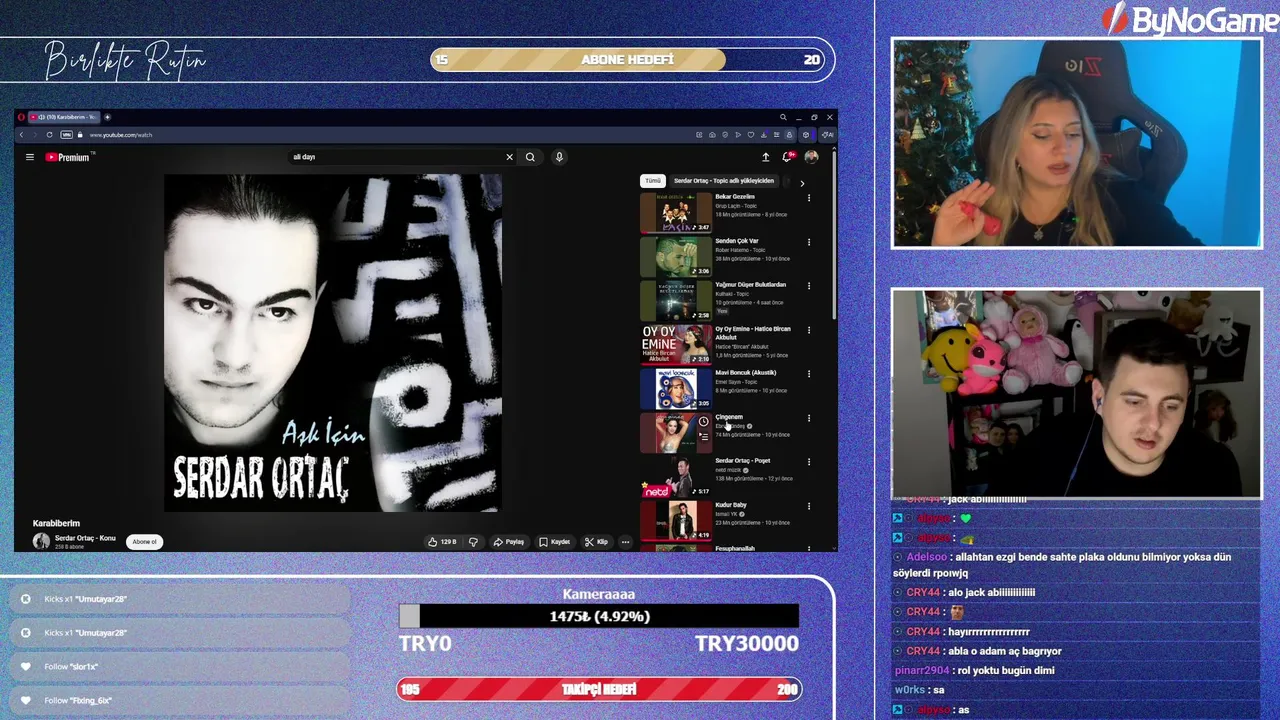The width and height of the screenshot is (1280, 720).
Task: Open the YouTube notifications bell
Action: tap(788, 157)
